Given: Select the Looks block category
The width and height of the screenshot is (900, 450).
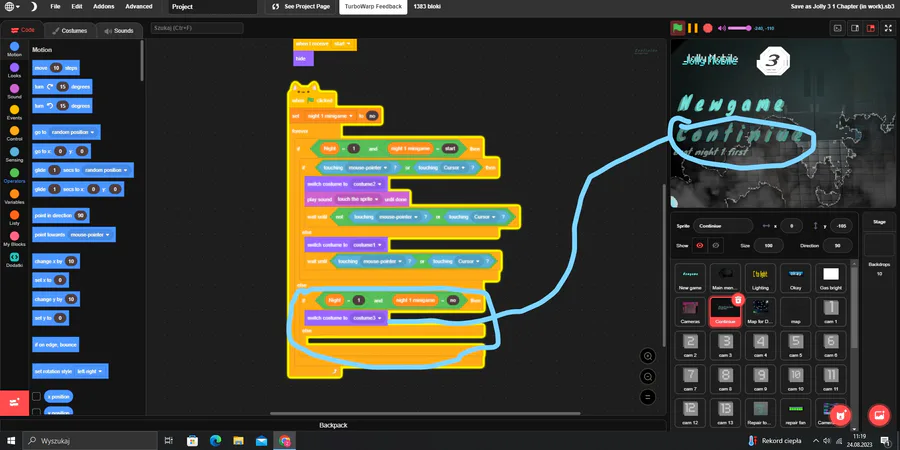Looking at the screenshot, I should [14, 70].
